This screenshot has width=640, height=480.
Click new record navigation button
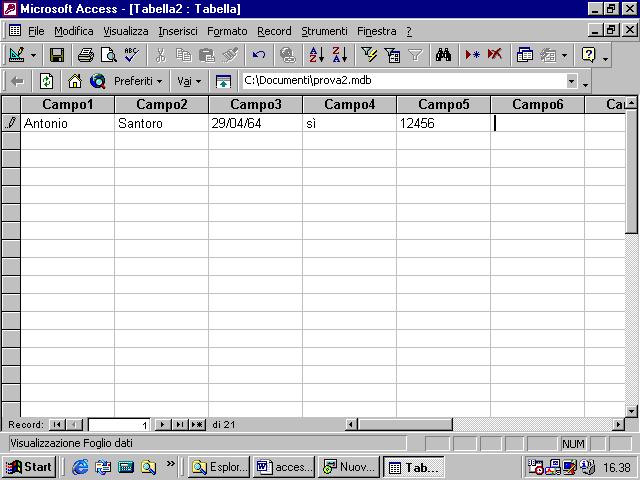pos(197,425)
